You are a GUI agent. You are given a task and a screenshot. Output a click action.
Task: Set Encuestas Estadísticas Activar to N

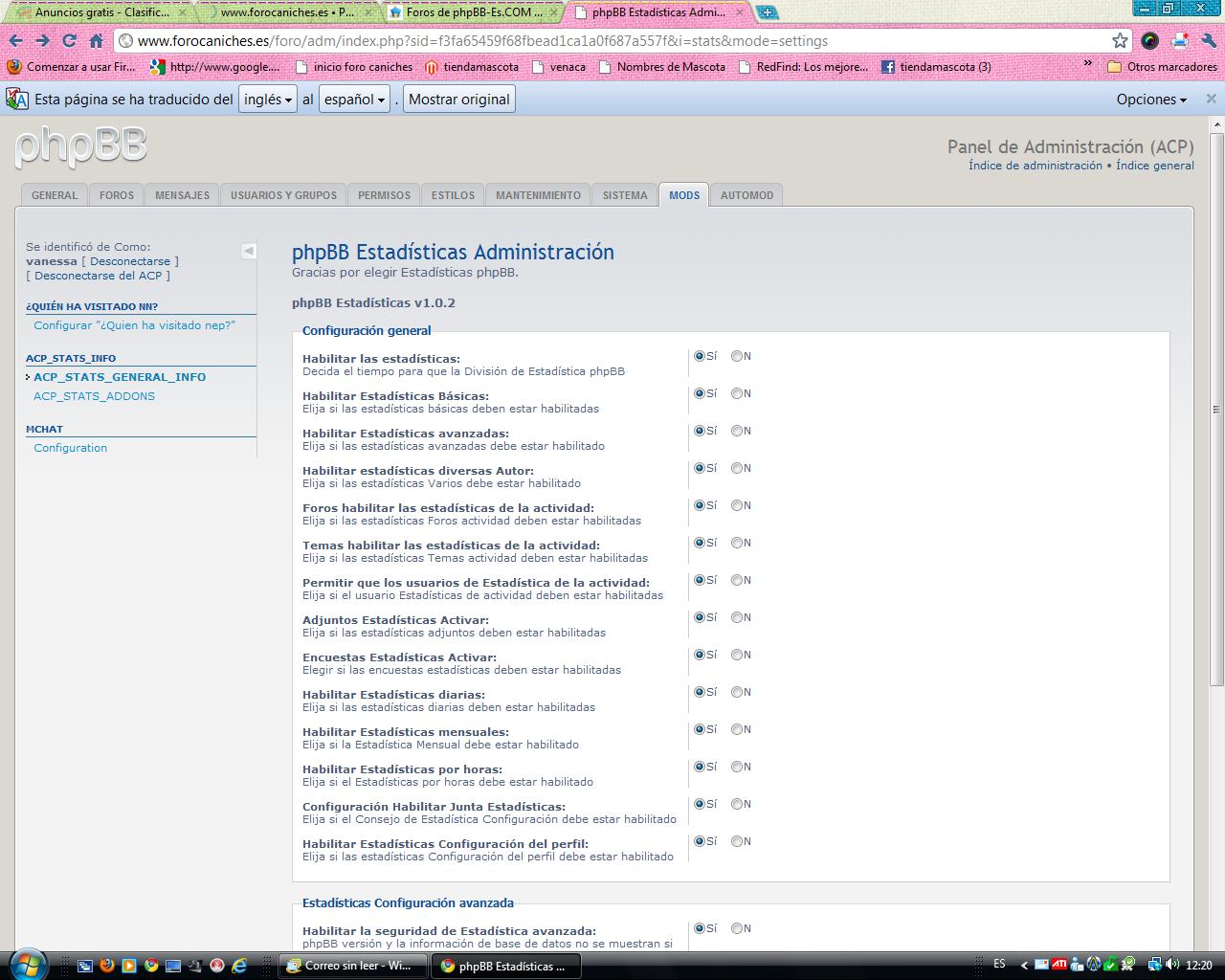[737, 655]
